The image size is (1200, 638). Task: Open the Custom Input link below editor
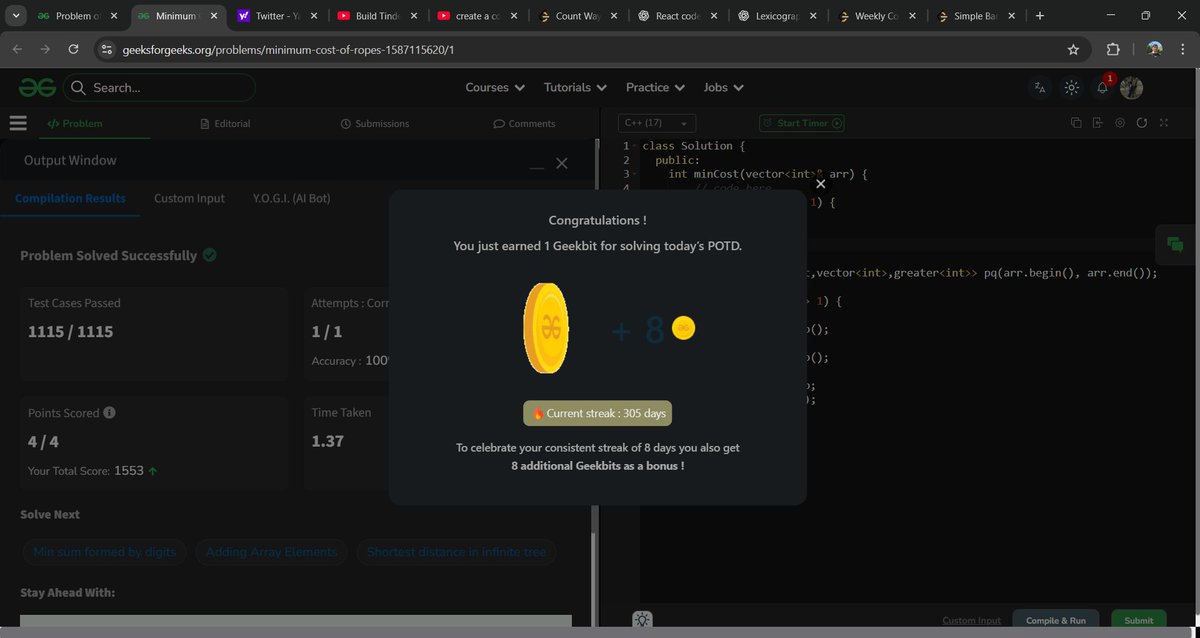tap(971, 620)
